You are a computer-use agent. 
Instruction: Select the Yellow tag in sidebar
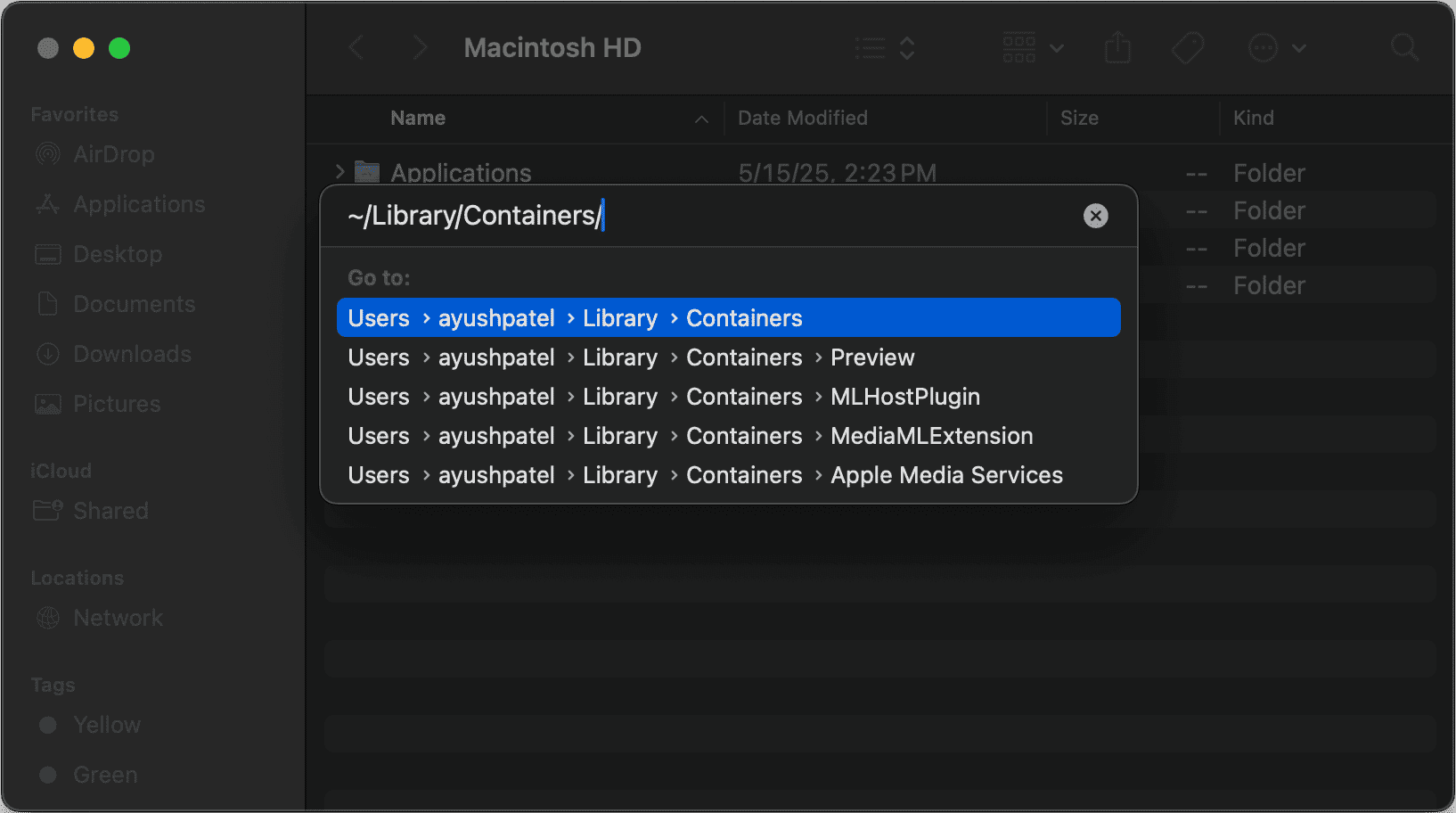click(x=107, y=725)
